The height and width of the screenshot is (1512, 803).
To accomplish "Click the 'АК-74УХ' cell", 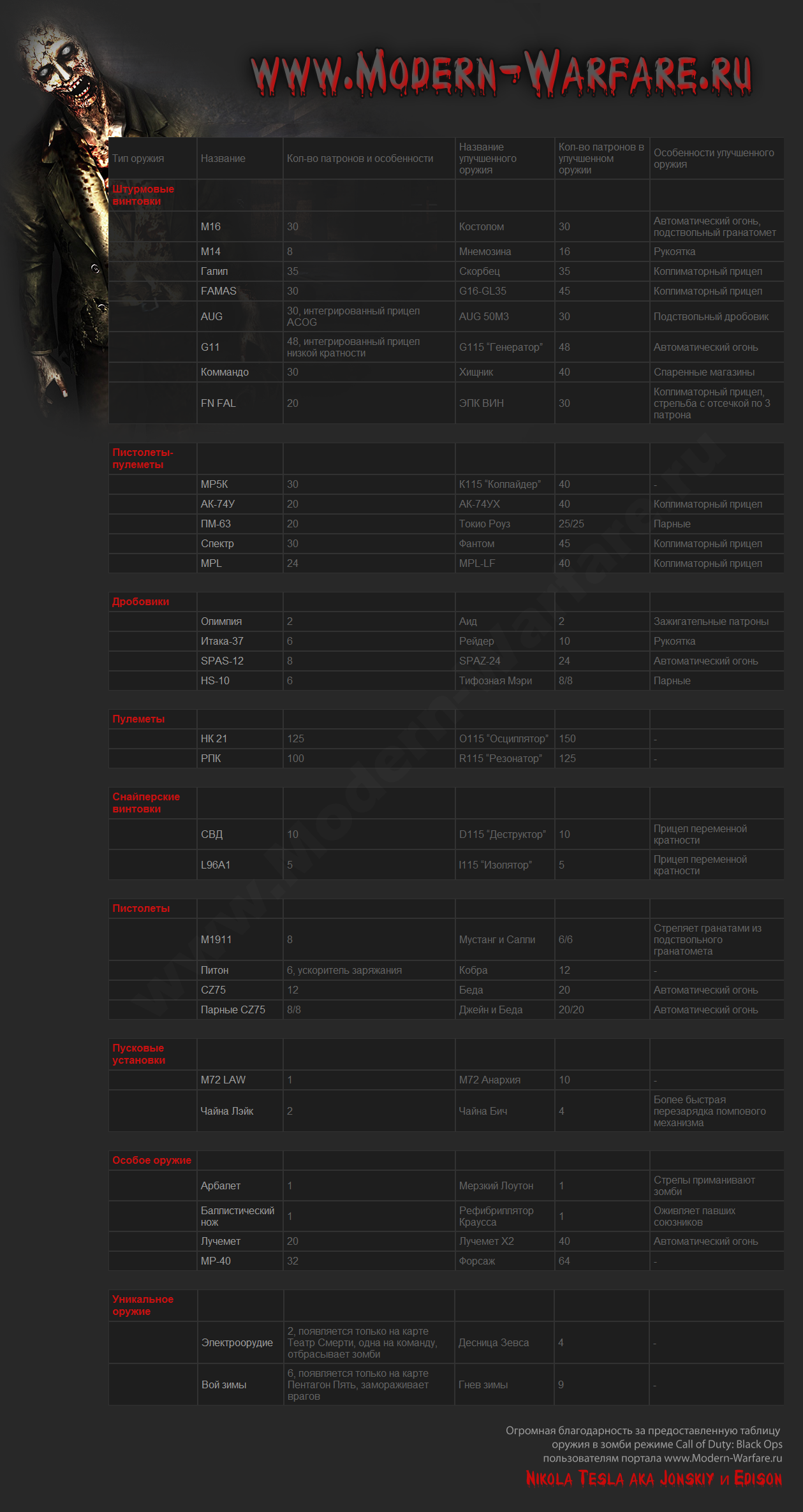I will click(x=505, y=504).
